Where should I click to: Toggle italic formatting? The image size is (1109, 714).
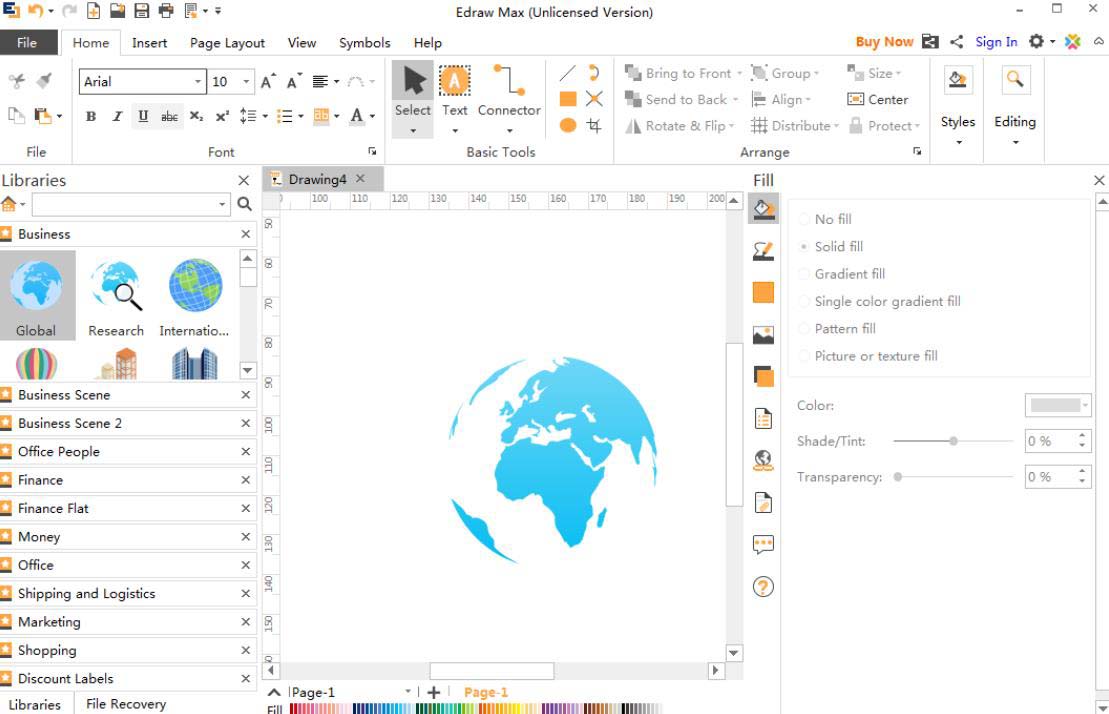[117, 117]
